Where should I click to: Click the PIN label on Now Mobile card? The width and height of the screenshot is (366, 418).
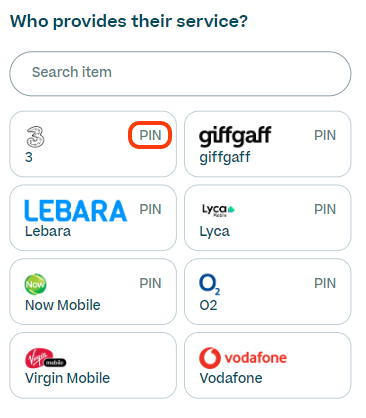pos(150,283)
